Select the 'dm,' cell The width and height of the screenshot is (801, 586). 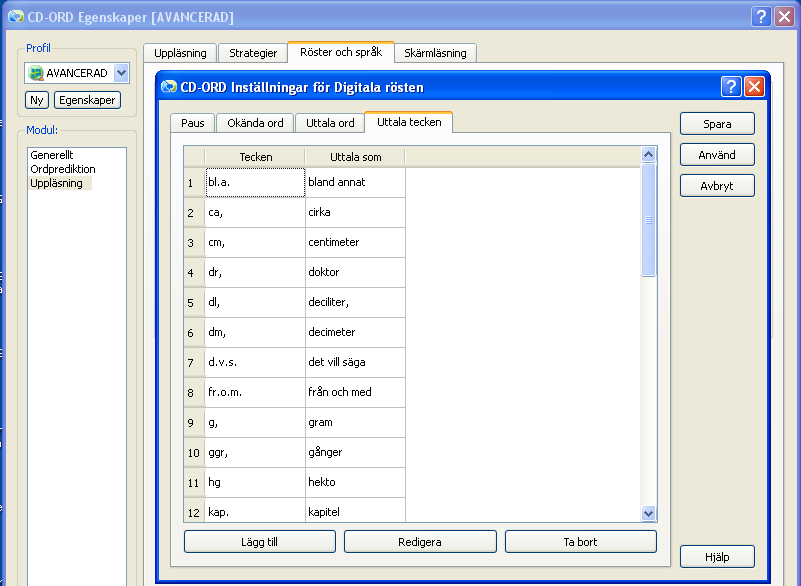click(x=255, y=333)
